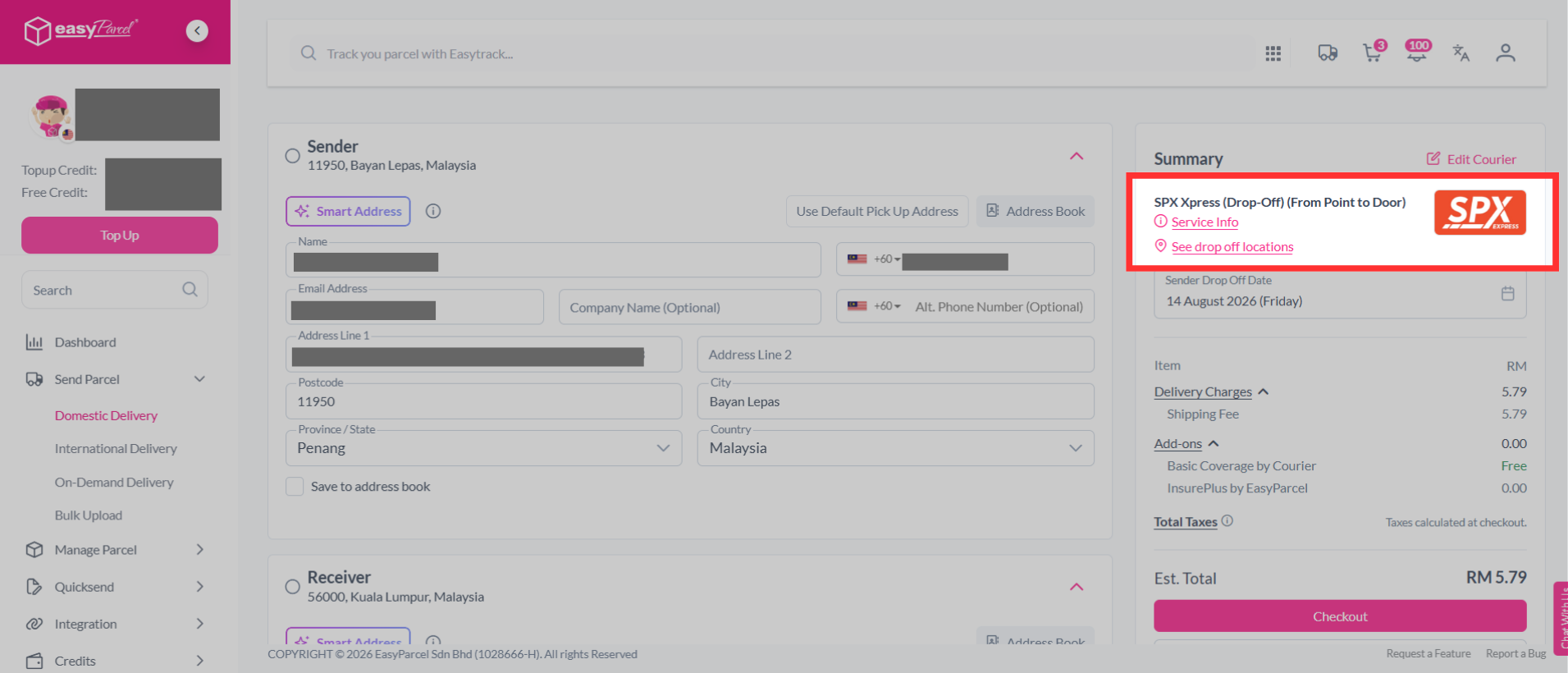Click the Top Up button
The width and height of the screenshot is (1568, 673).
click(x=120, y=236)
